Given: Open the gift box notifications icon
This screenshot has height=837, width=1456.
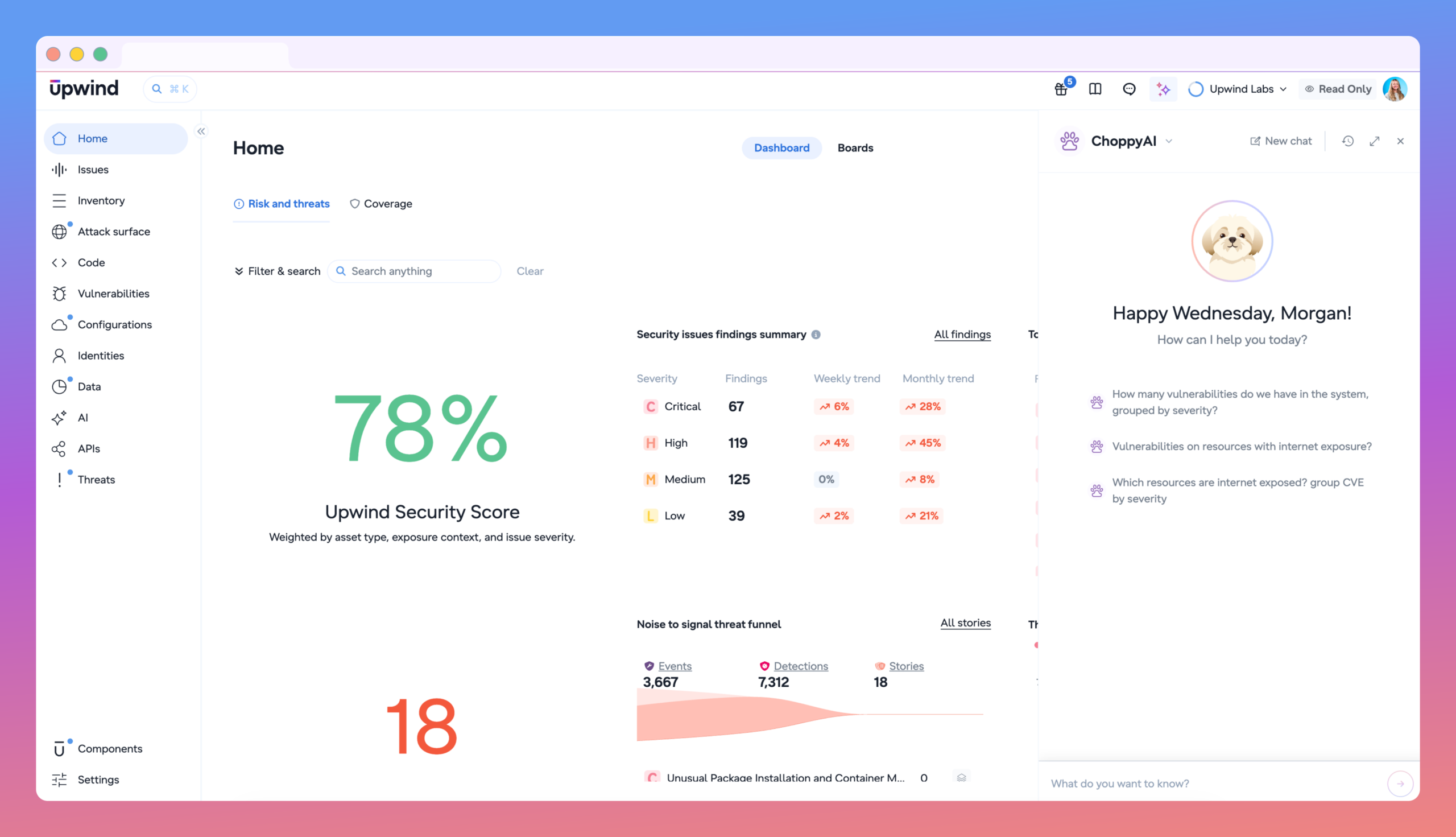Looking at the screenshot, I should click(x=1061, y=89).
